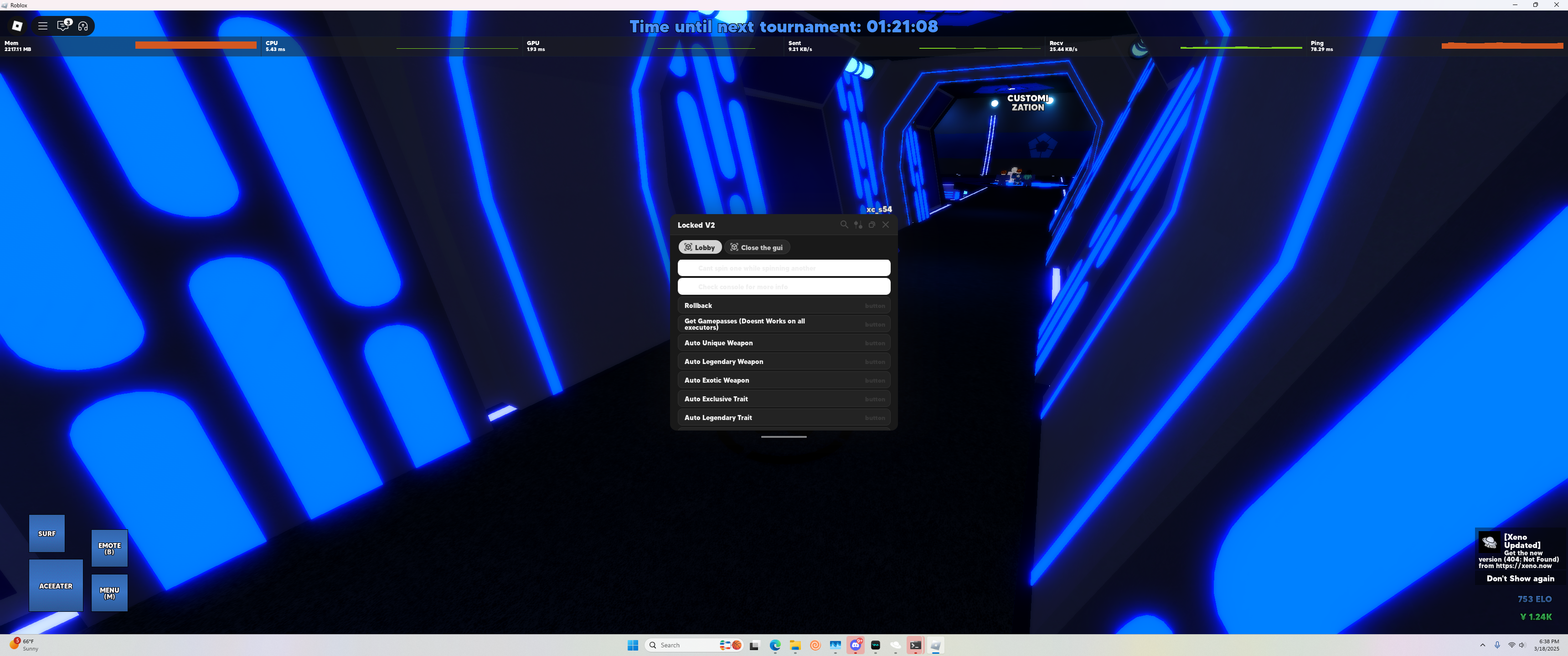This screenshot has height=656, width=1568.
Task: Click the '753 ELO' text
Action: 1534,599
